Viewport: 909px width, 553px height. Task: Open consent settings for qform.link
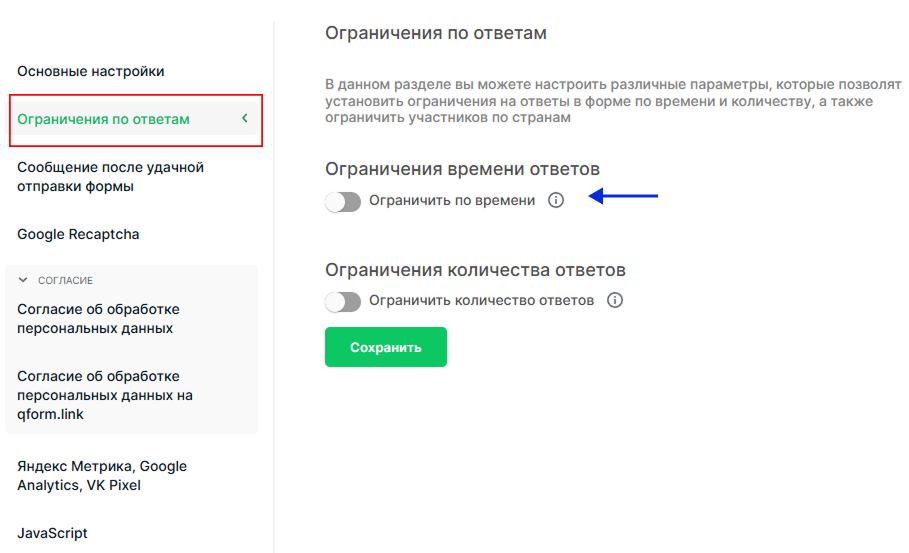coord(104,395)
